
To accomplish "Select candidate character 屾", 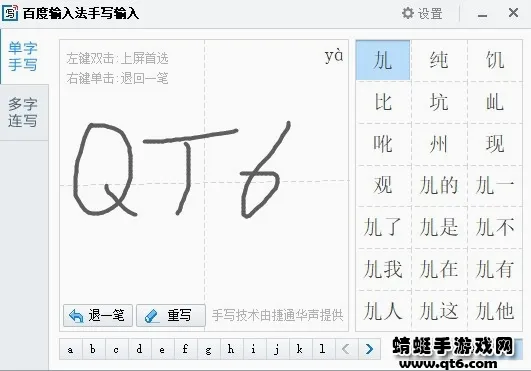I will pos(495,102).
